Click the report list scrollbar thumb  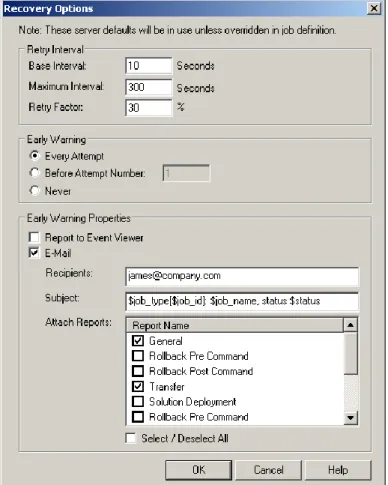tap(350, 353)
